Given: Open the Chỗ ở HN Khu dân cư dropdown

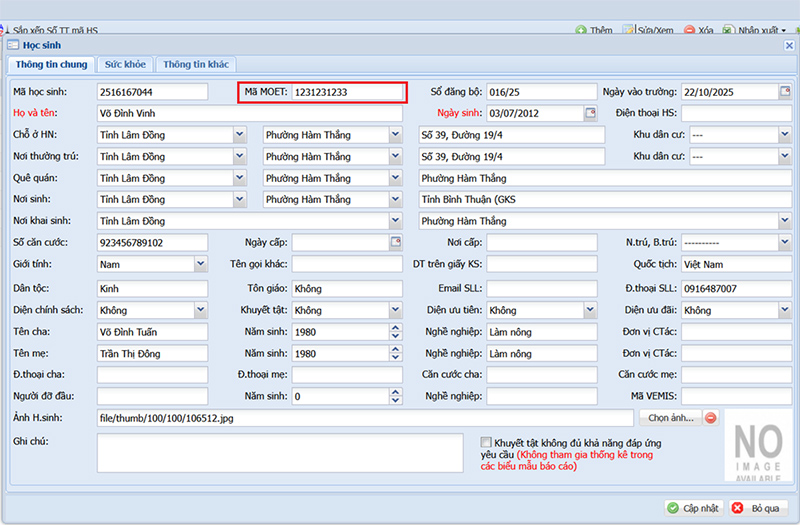Looking at the screenshot, I should 785,135.
